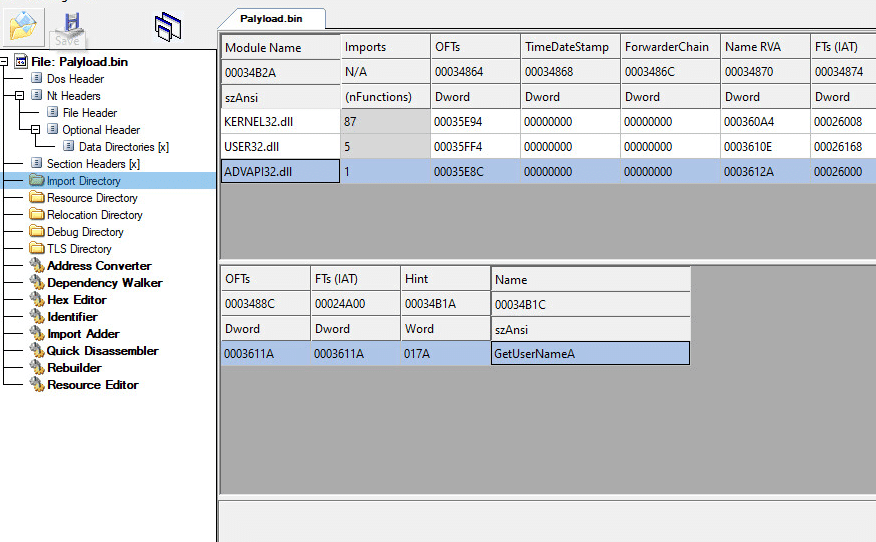Select the Section Headers [x] item
The image size is (876, 542).
pos(93,164)
